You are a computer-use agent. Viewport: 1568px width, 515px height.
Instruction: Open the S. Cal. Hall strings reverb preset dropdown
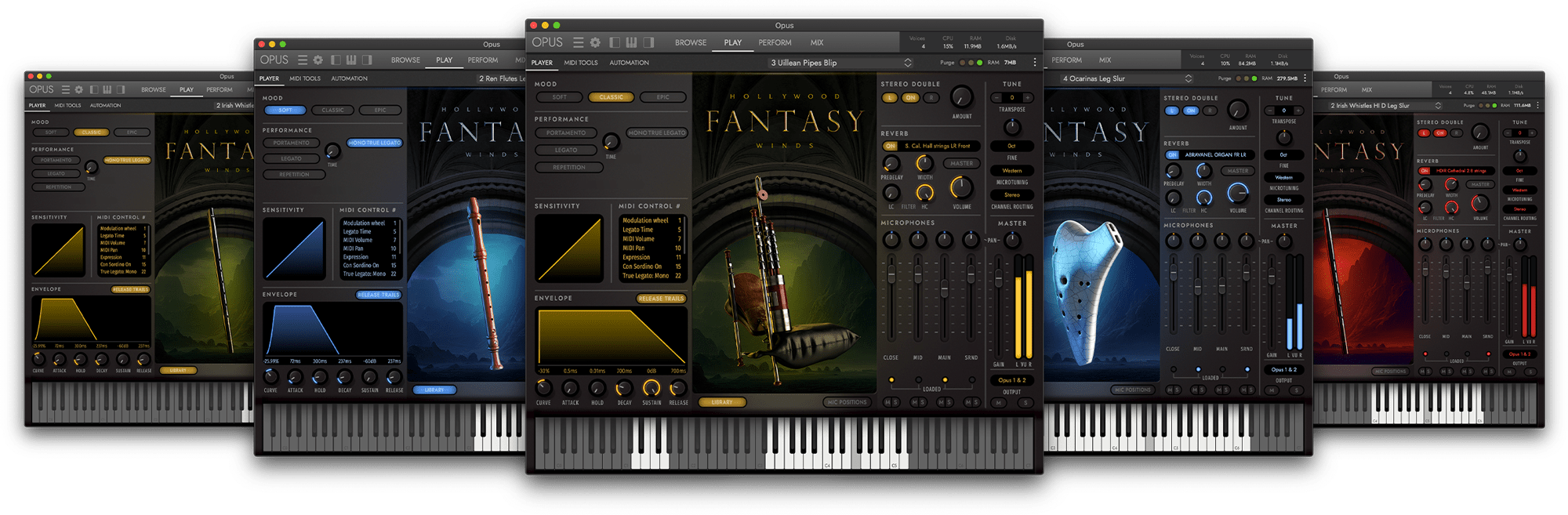click(938, 146)
